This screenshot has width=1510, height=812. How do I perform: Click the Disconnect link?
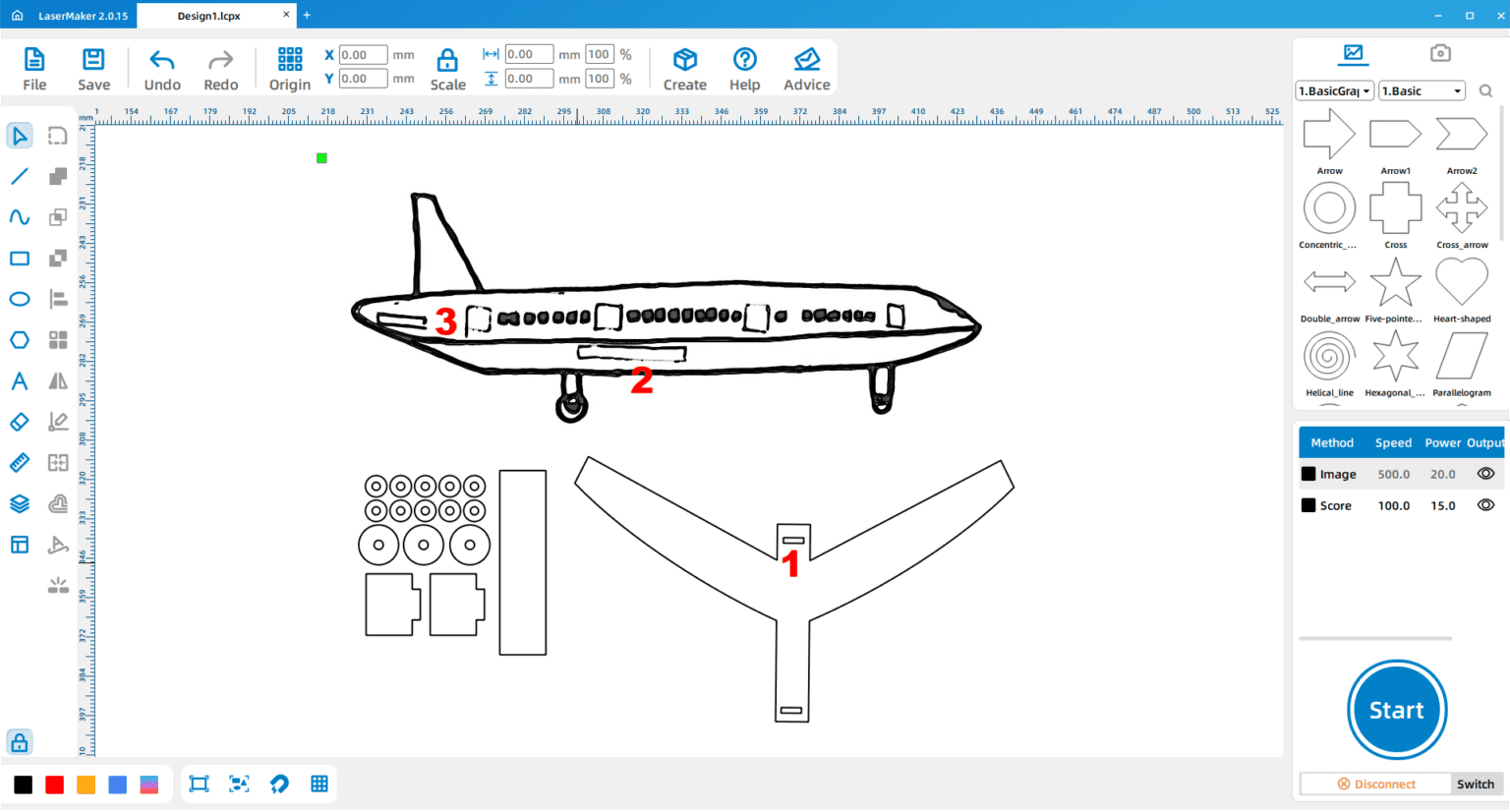pyautogui.click(x=1375, y=783)
